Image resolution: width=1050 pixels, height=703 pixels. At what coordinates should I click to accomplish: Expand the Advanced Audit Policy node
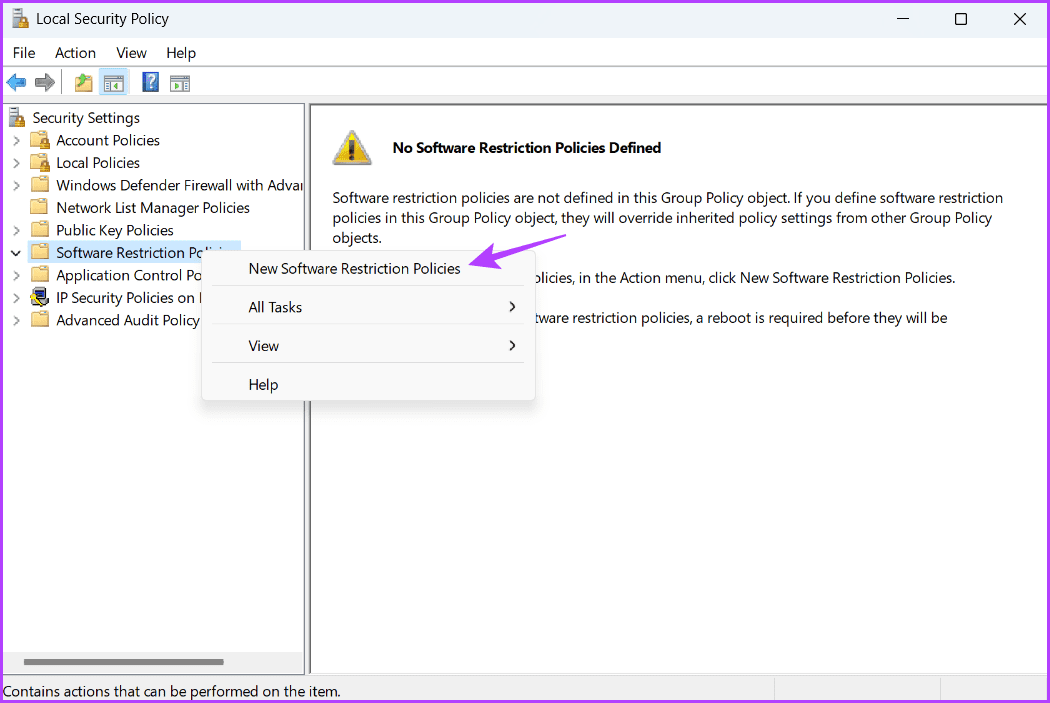[16, 321]
